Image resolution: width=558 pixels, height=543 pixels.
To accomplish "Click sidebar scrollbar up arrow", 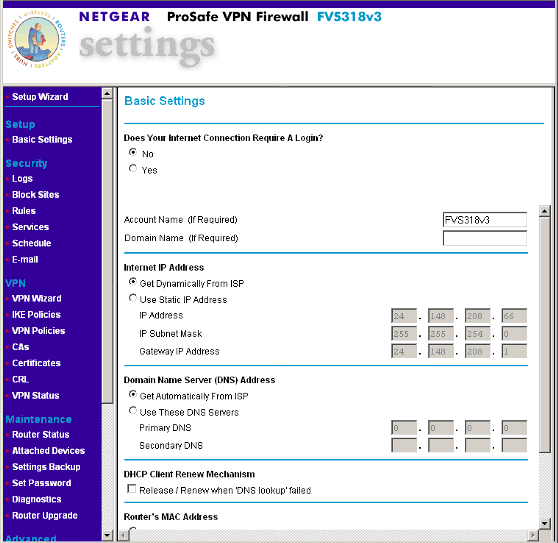I will coord(107,94).
